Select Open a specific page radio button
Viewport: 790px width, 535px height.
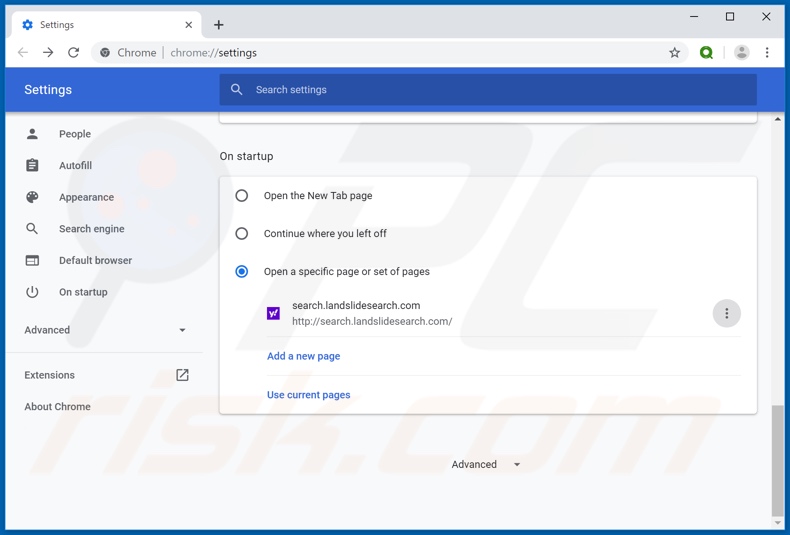click(x=242, y=272)
